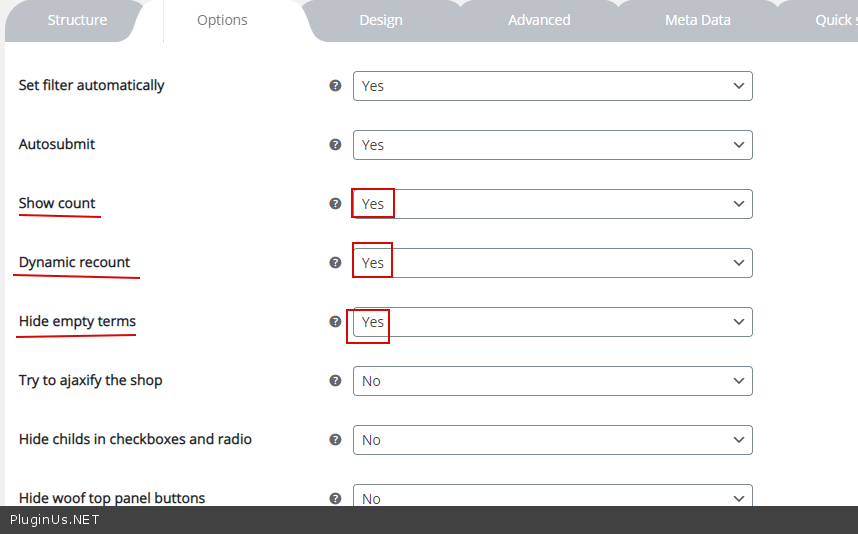
Task: Click help icon for Hide woof top panel
Action: tap(336, 498)
